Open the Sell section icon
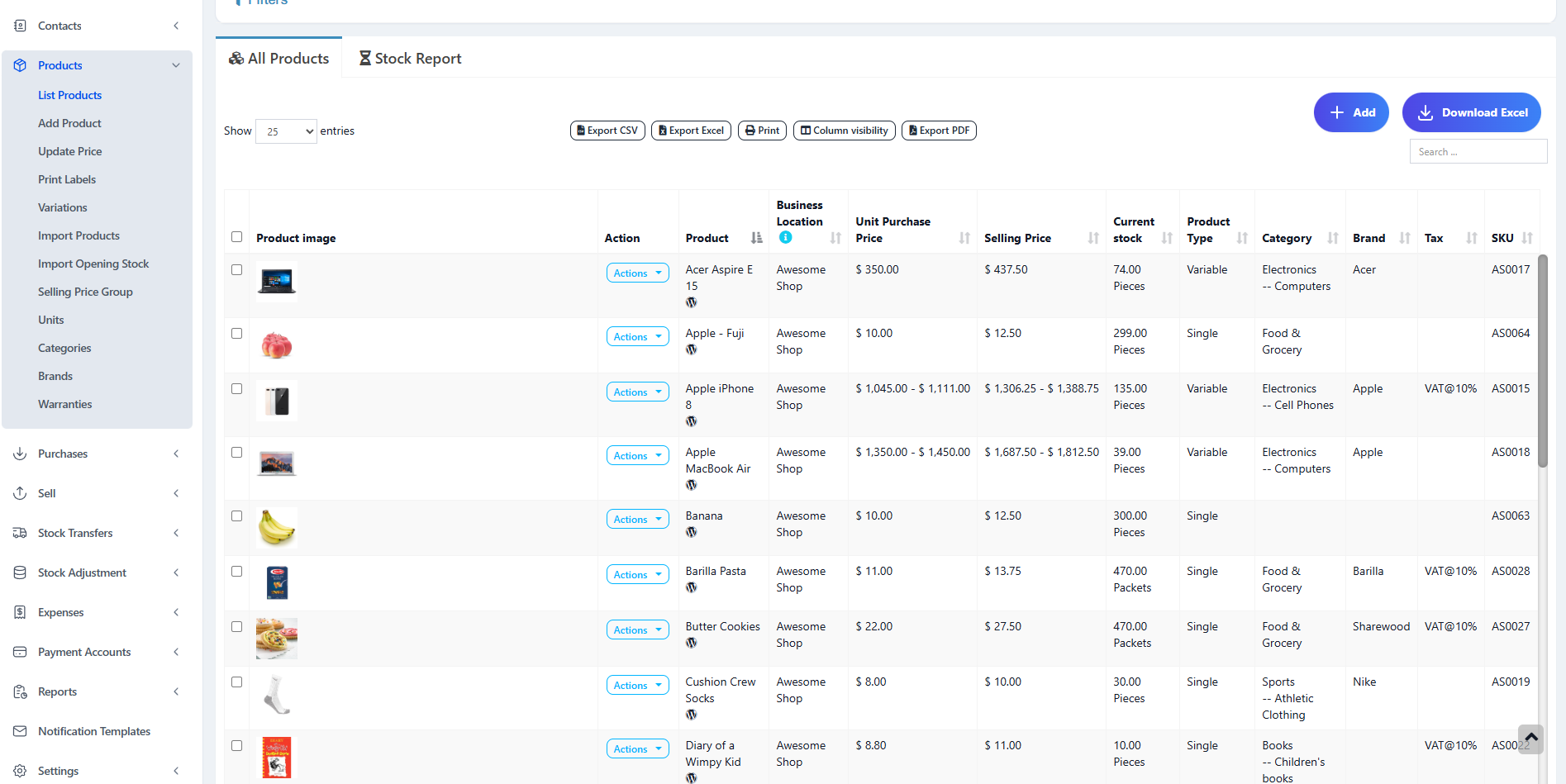Screen dimensions: 1566x784 pos(19,493)
